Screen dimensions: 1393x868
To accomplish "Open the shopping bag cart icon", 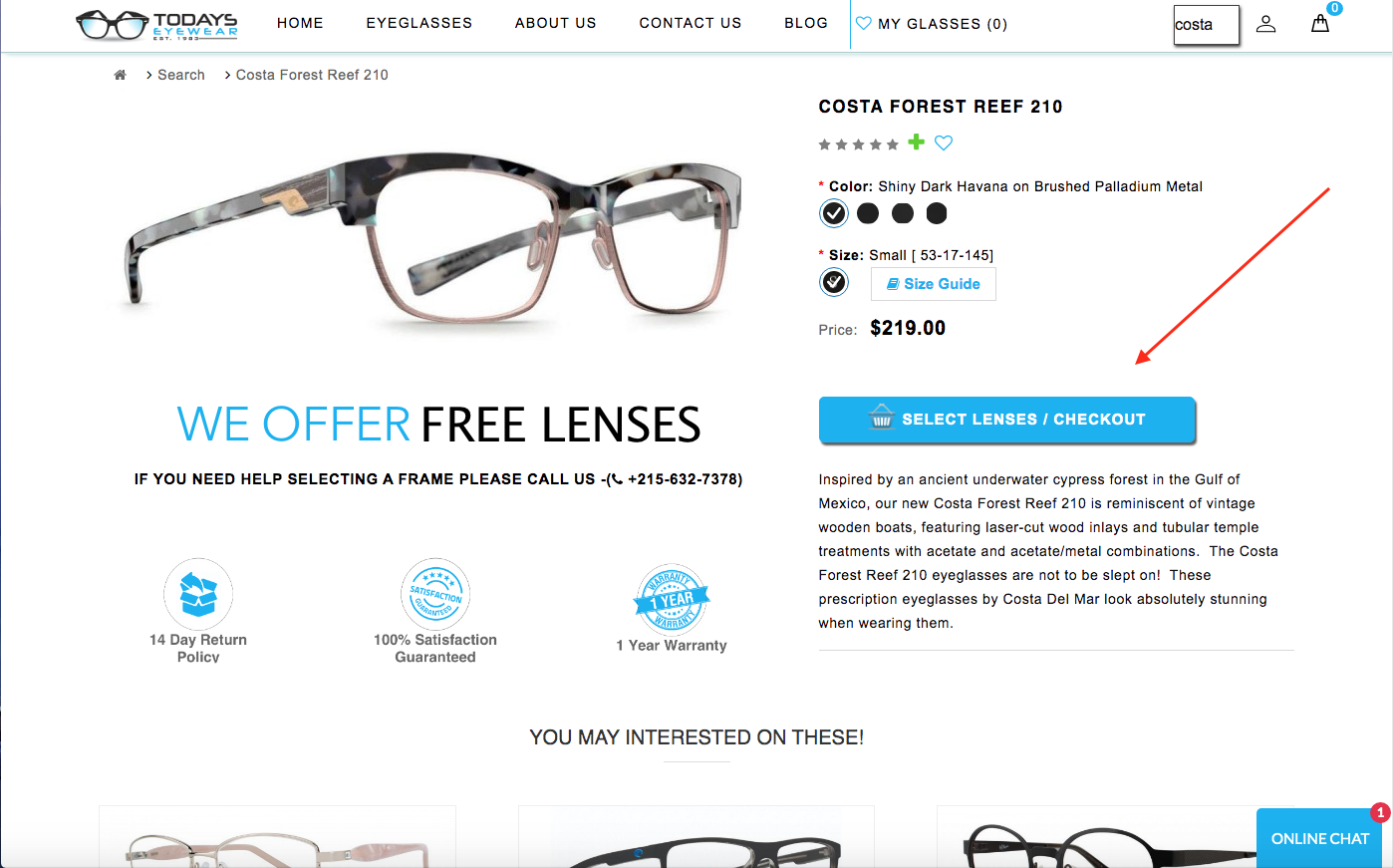I will (x=1320, y=23).
